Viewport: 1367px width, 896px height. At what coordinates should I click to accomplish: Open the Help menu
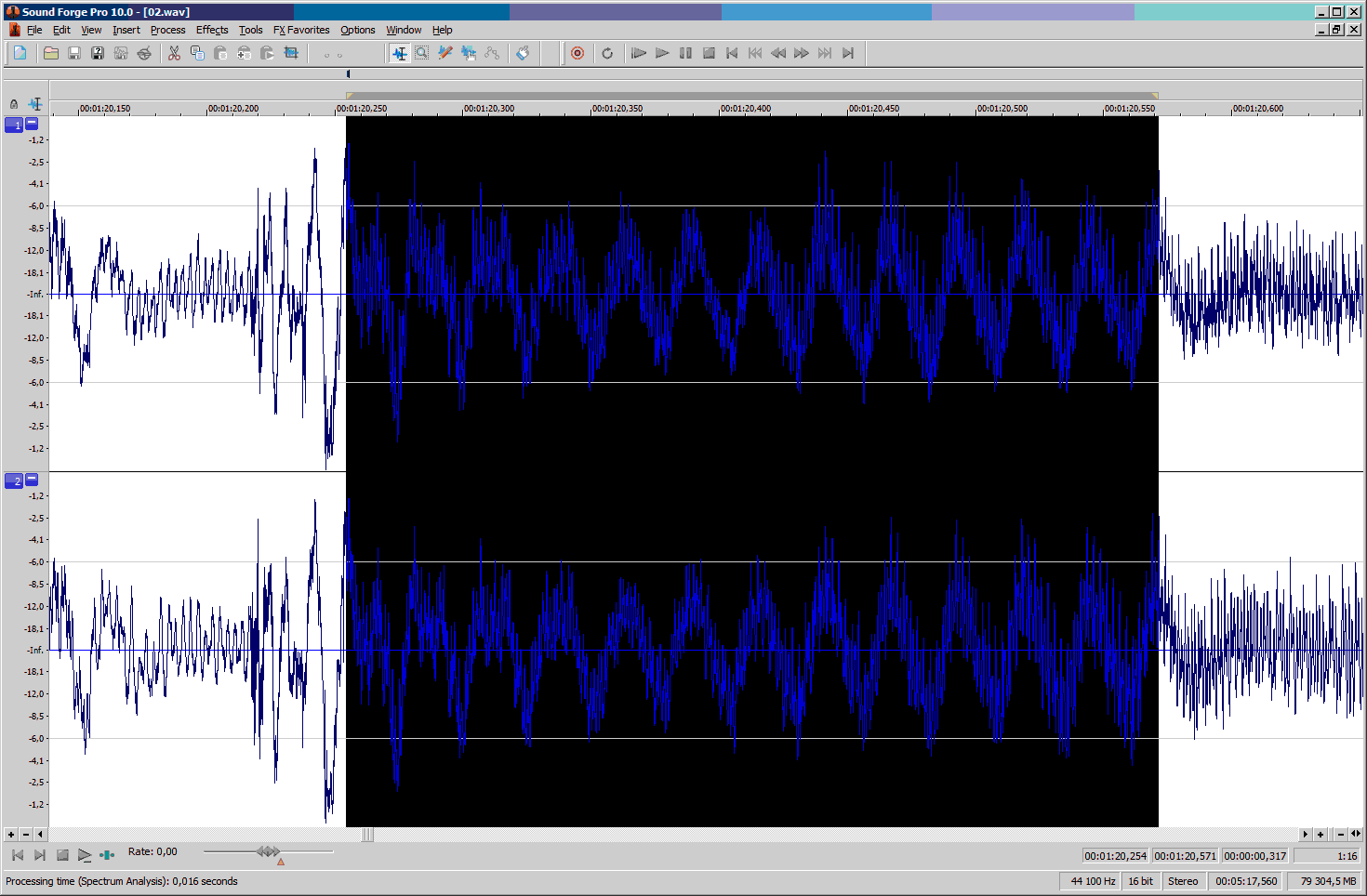pos(443,30)
